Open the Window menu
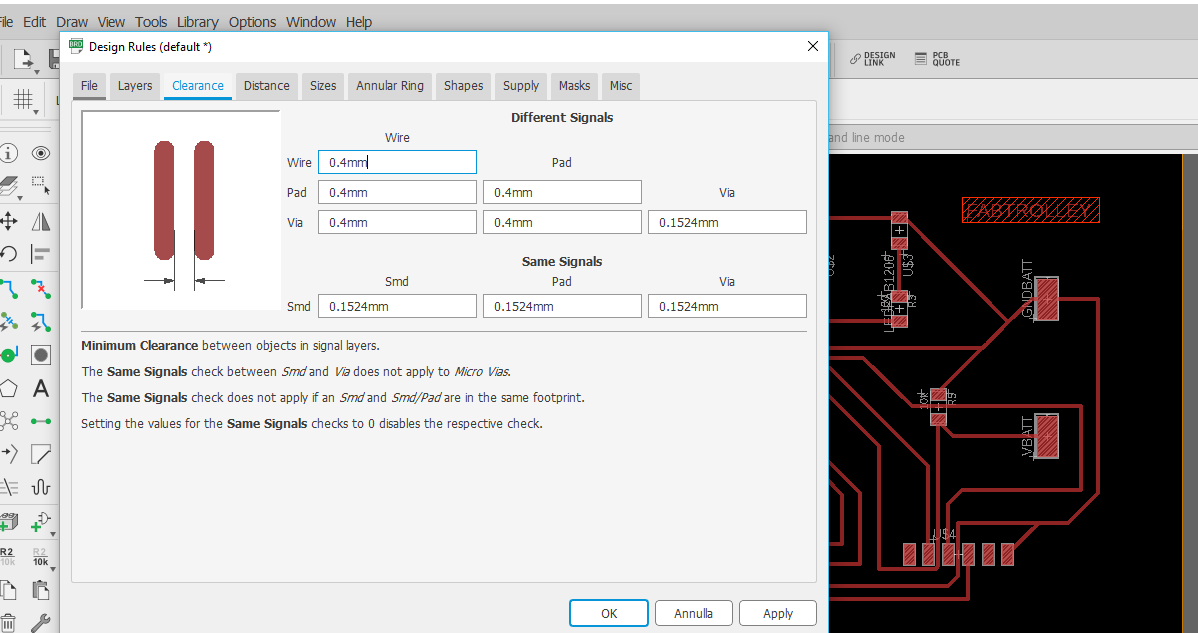Screen dimensions: 1198x633 (x=311, y=22)
